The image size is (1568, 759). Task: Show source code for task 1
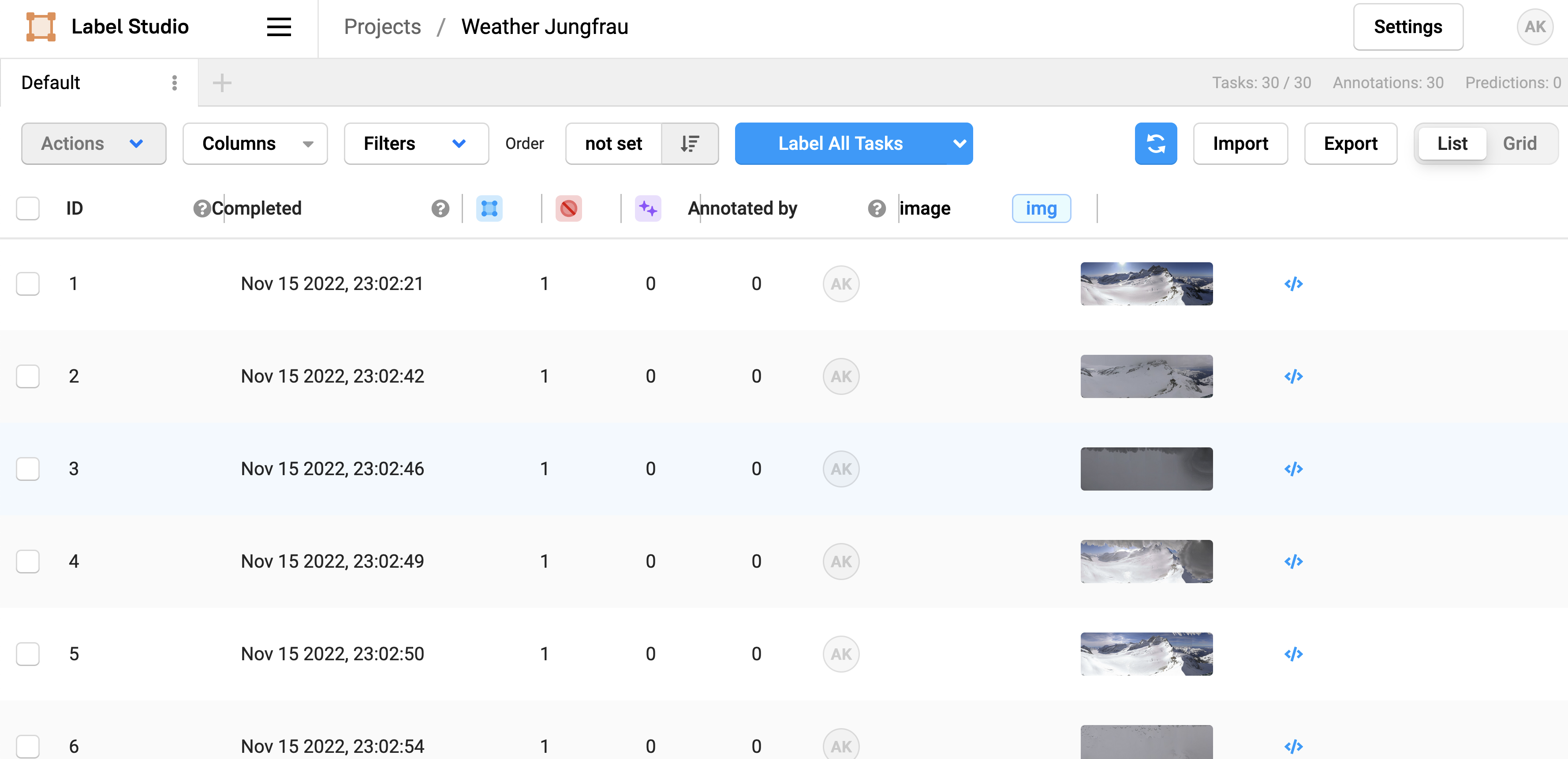coord(1293,284)
